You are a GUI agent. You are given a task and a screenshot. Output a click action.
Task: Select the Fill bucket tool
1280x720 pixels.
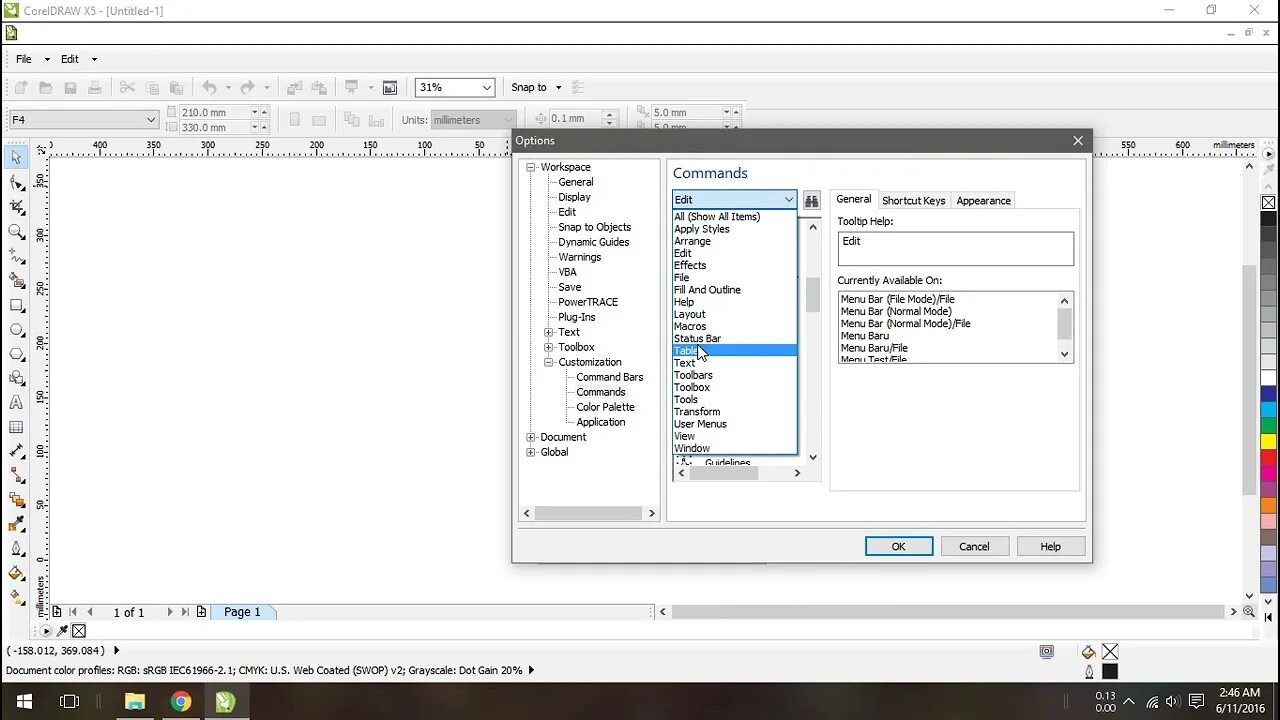(16, 573)
